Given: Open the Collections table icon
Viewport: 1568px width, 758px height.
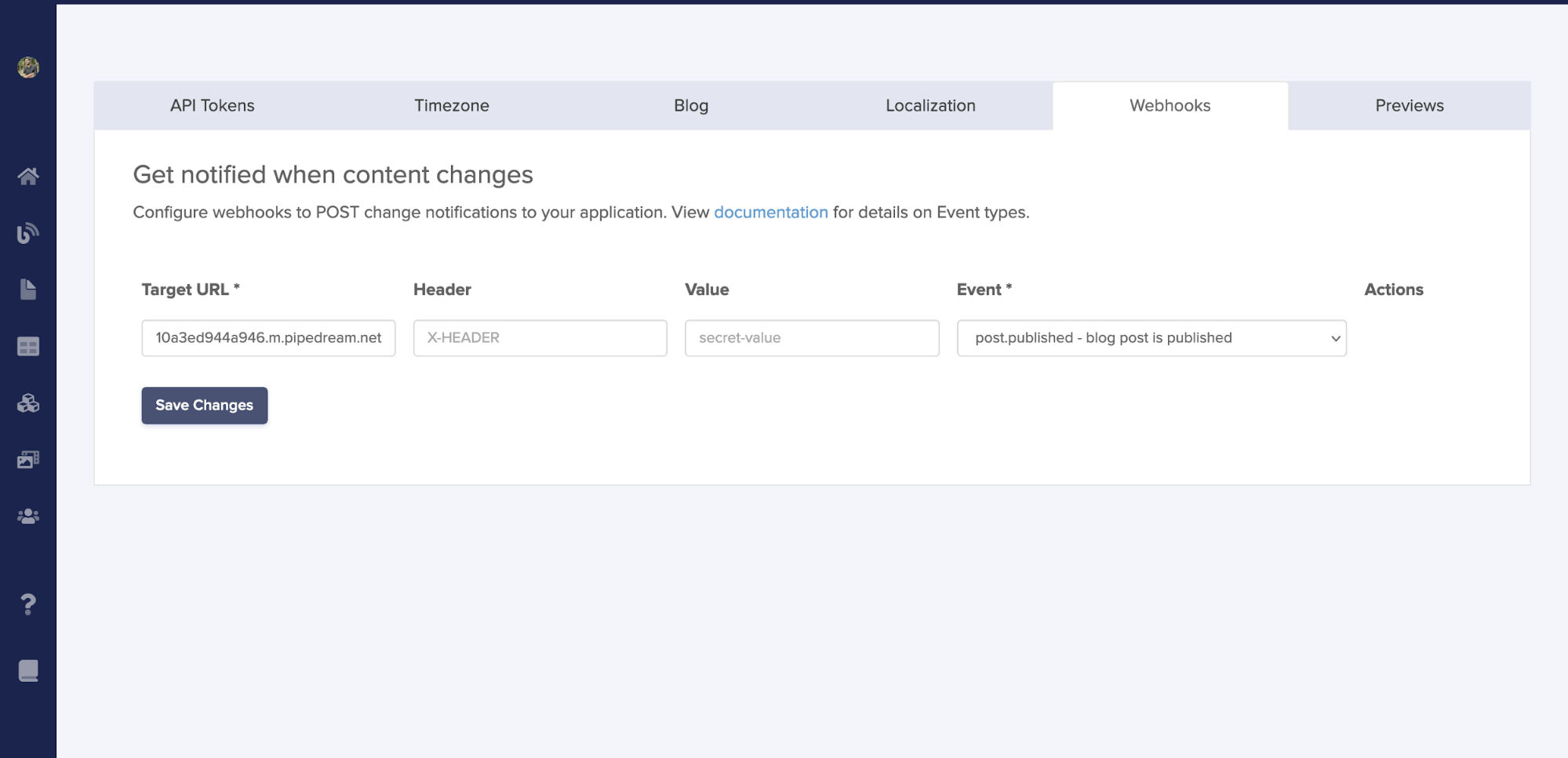Looking at the screenshot, I should pyautogui.click(x=28, y=346).
